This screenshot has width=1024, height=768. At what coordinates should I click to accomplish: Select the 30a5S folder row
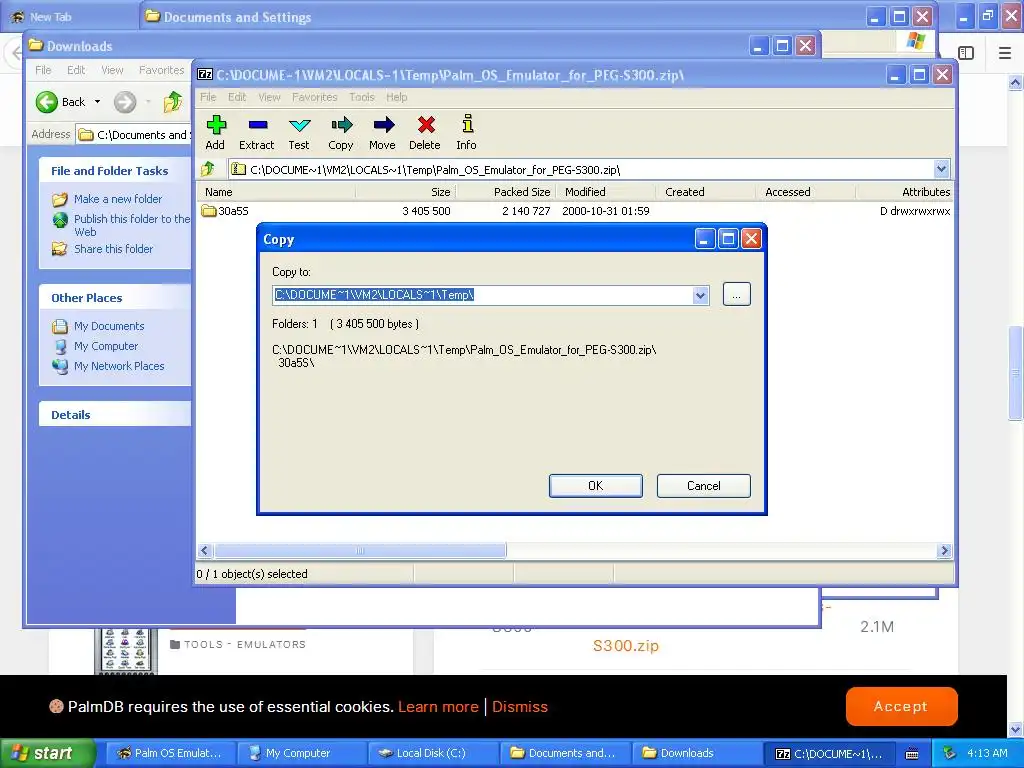pyautogui.click(x=575, y=211)
